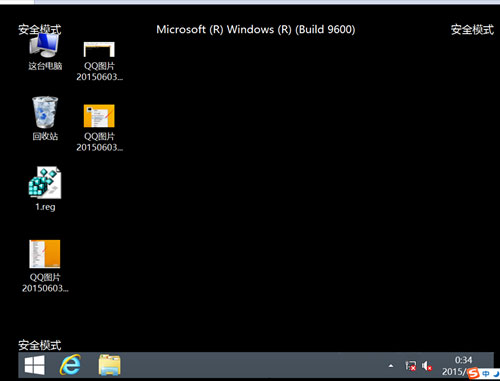Open the Windows Start button
500x381 pixels.
tap(35, 365)
